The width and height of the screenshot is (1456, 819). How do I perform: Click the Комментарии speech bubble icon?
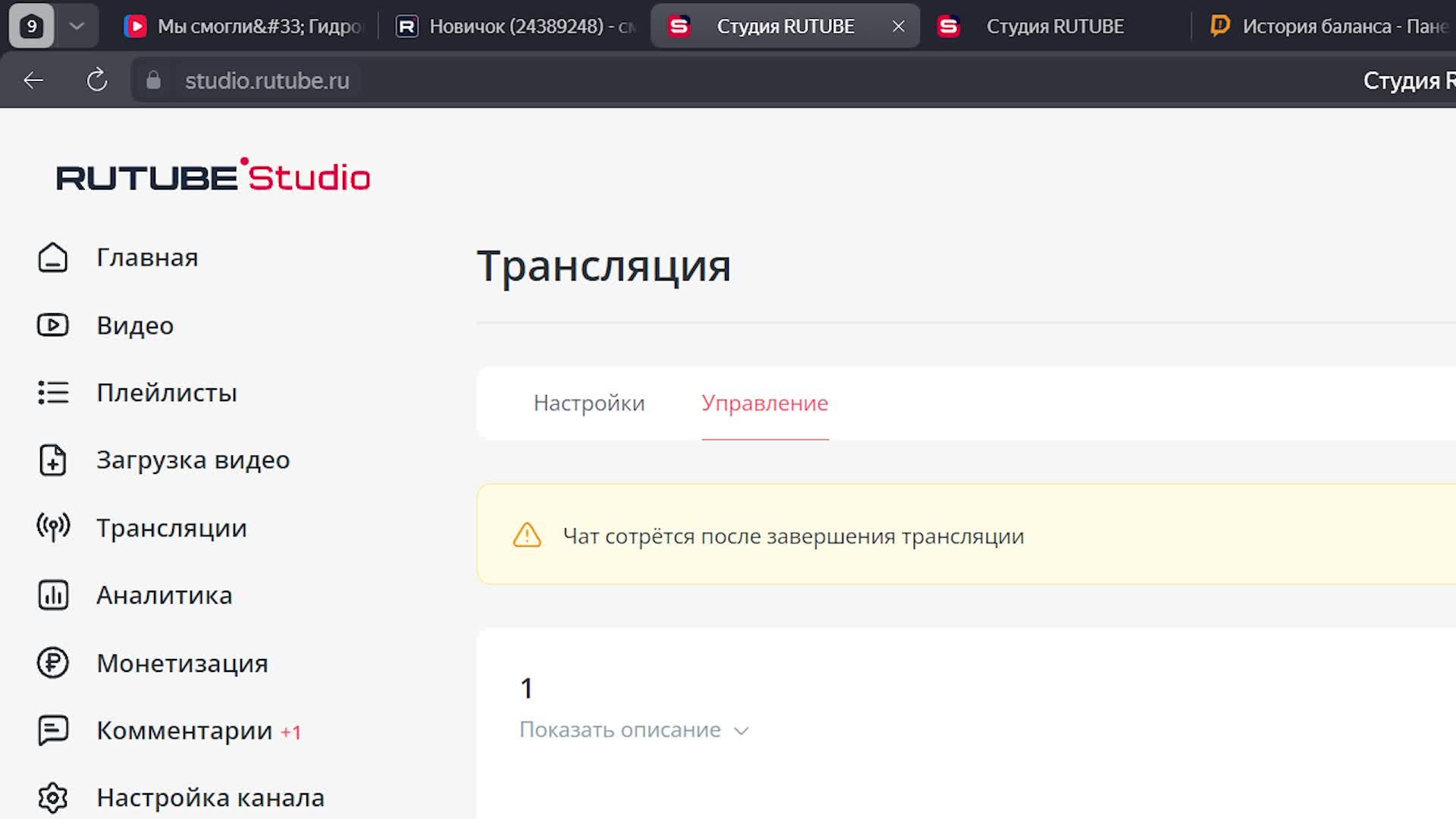(x=53, y=730)
